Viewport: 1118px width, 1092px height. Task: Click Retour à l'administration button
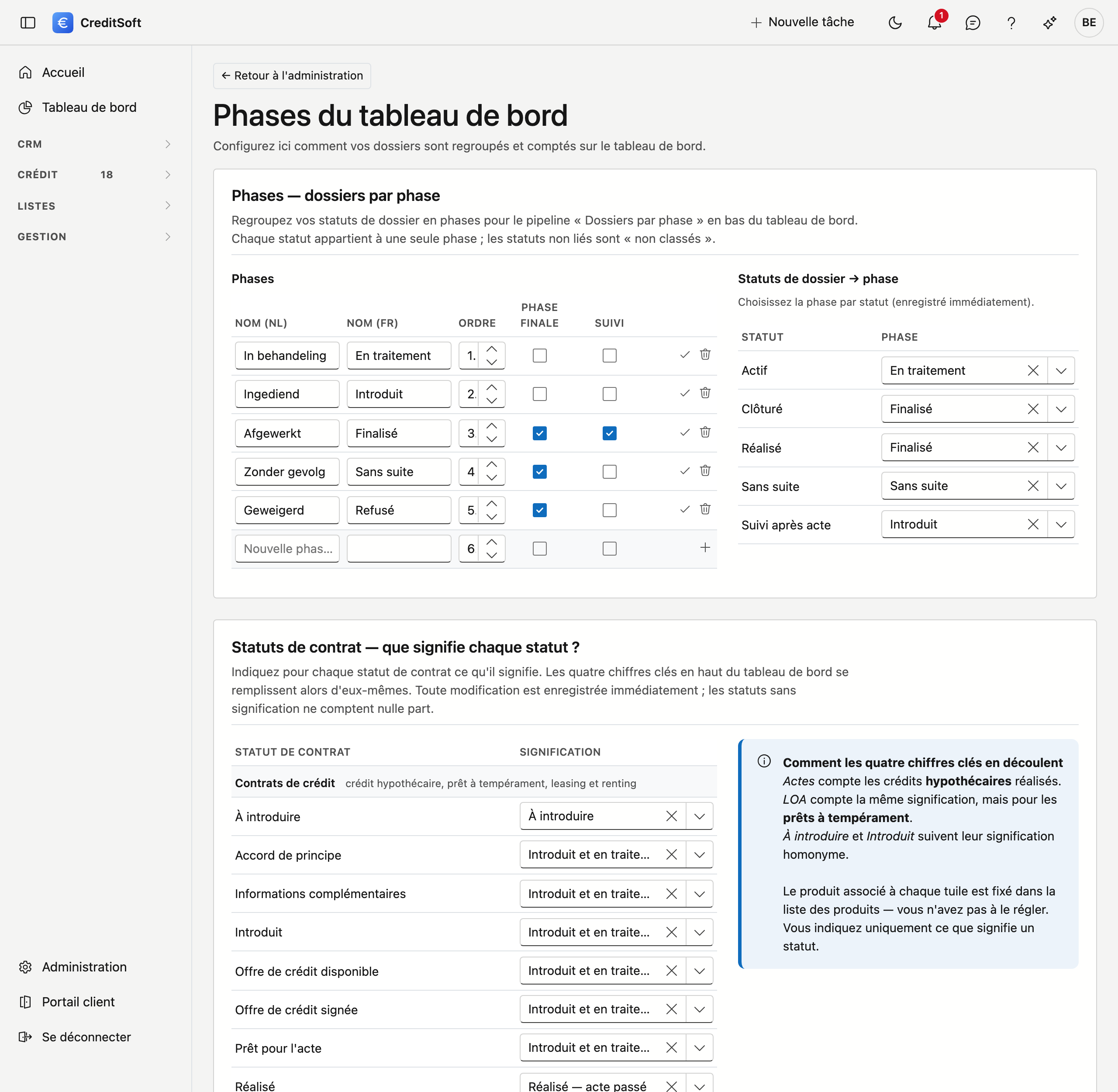(x=292, y=76)
